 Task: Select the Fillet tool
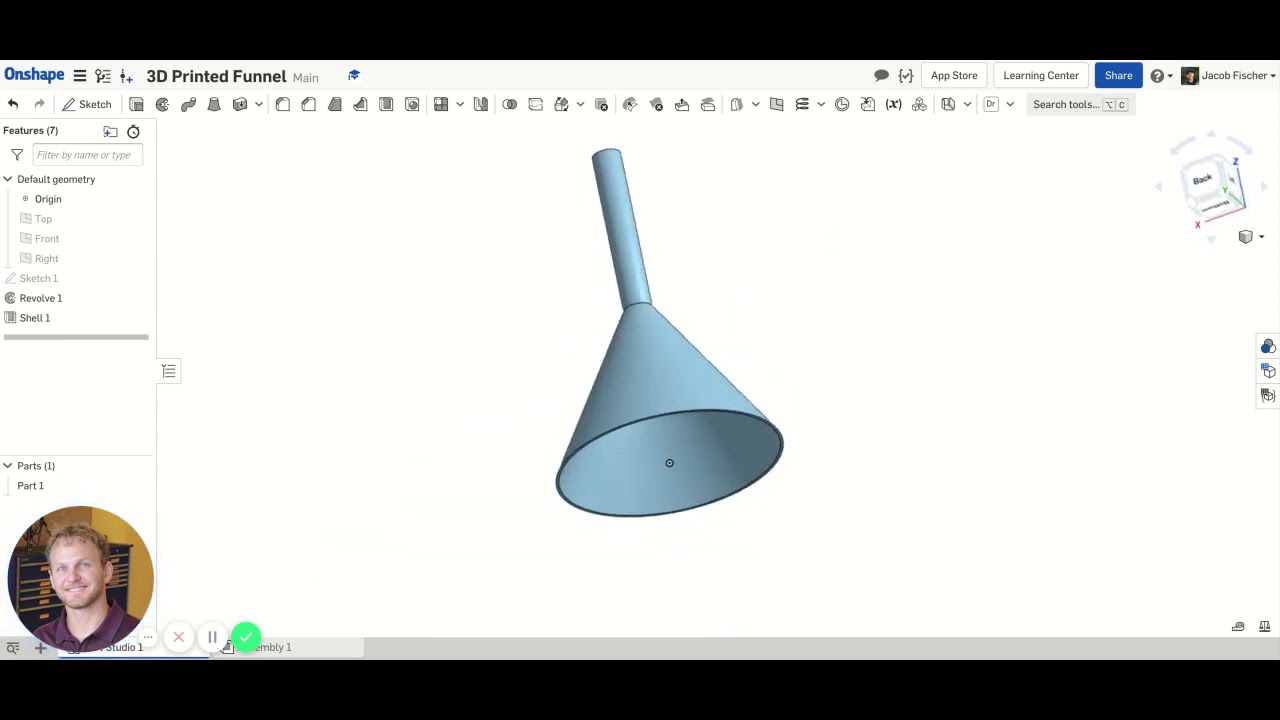pyautogui.click(x=283, y=104)
